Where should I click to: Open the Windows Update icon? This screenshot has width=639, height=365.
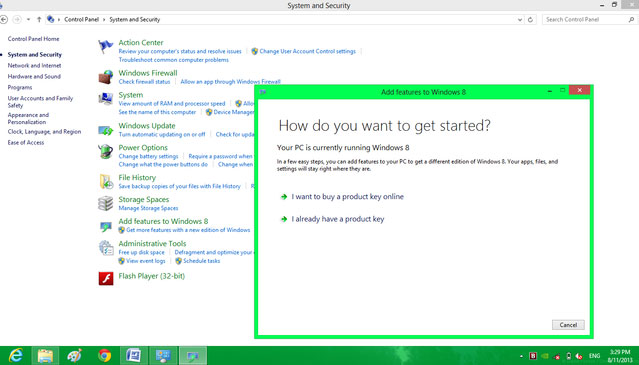106,130
